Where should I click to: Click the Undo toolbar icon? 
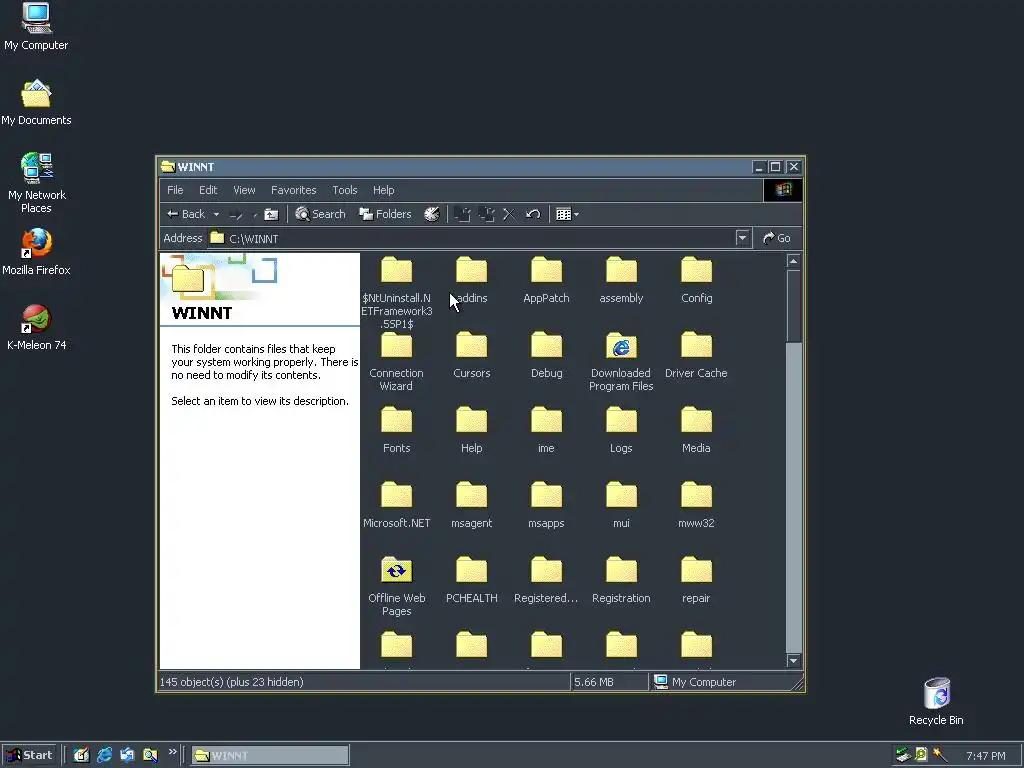click(x=533, y=214)
